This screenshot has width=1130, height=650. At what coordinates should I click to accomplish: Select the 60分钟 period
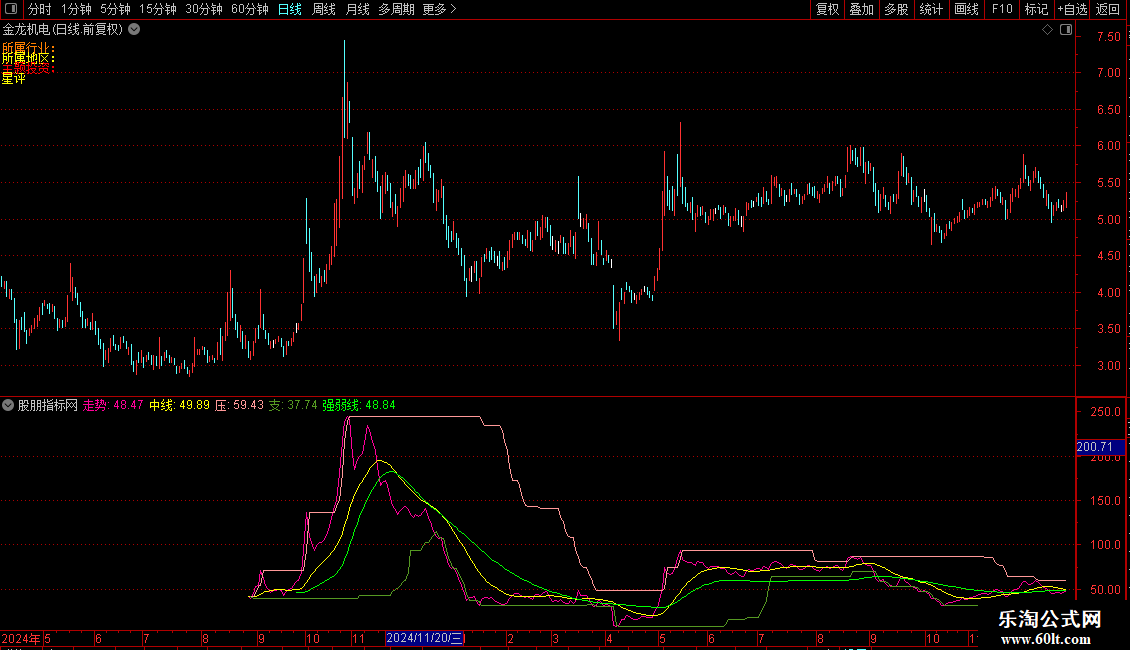pos(250,9)
